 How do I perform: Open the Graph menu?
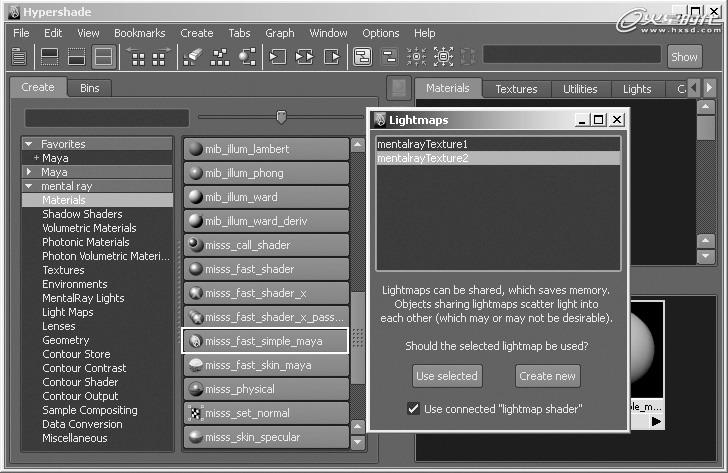click(280, 33)
